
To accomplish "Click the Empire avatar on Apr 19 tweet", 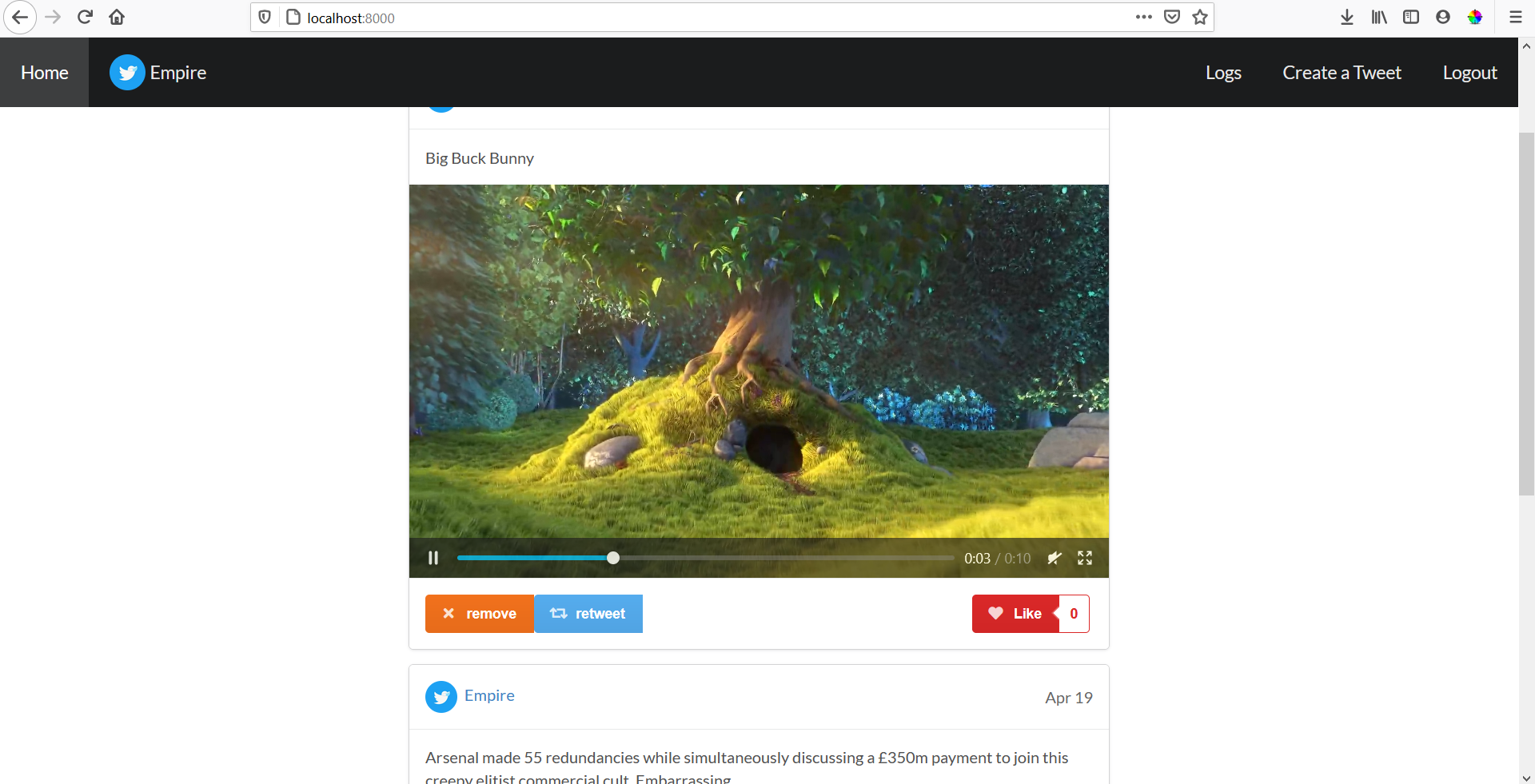I will 441,697.
